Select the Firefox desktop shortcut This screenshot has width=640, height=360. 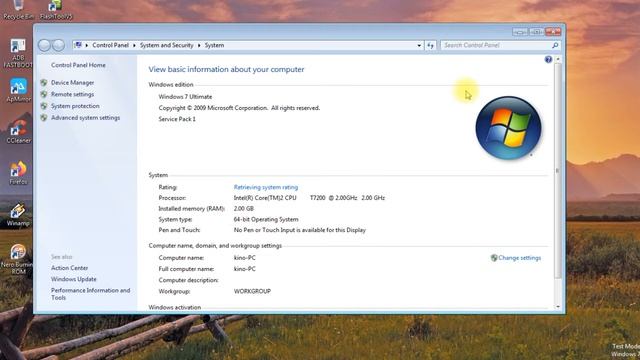(18, 173)
